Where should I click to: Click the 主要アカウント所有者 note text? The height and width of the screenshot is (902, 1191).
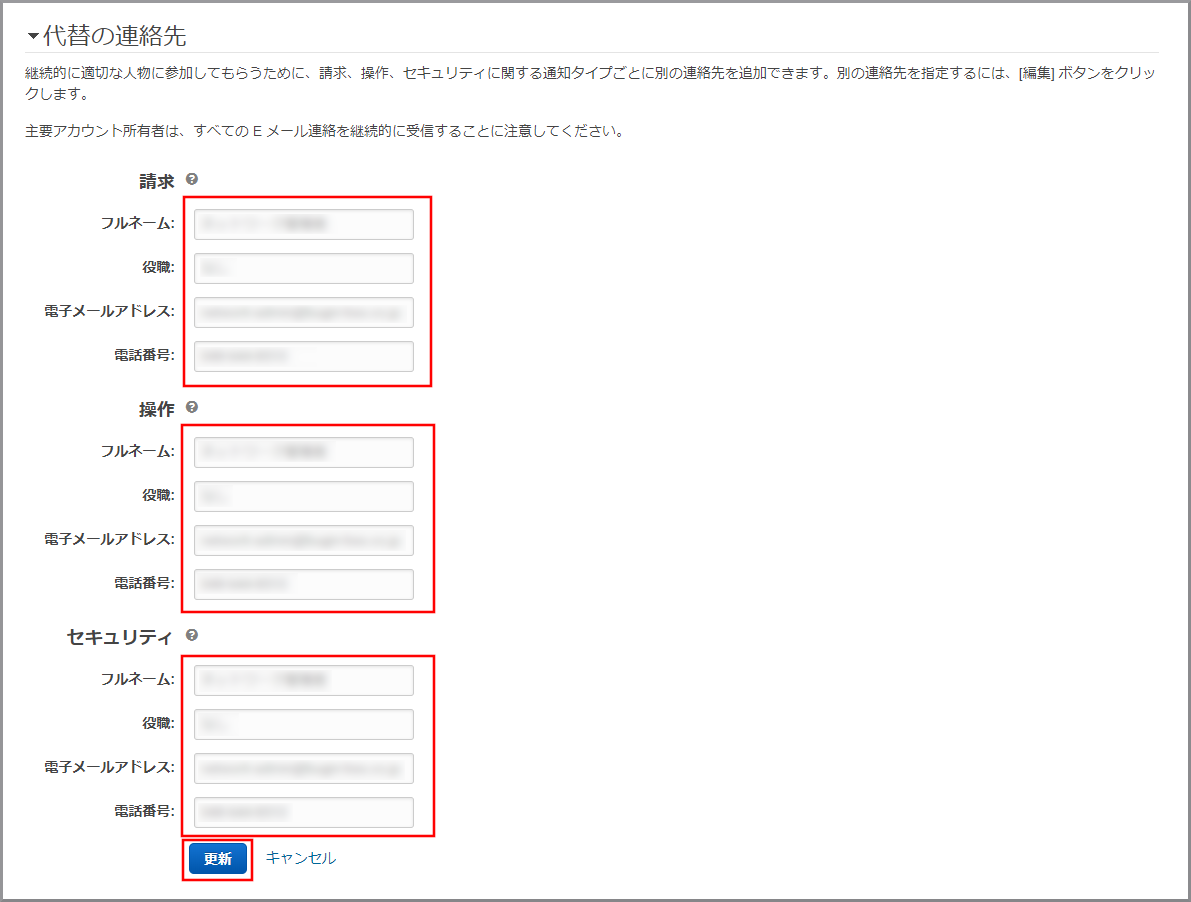[324, 131]
